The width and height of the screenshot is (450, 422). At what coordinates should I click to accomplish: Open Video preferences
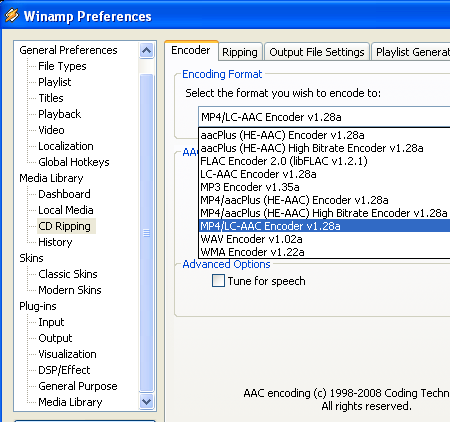(51, 130)
